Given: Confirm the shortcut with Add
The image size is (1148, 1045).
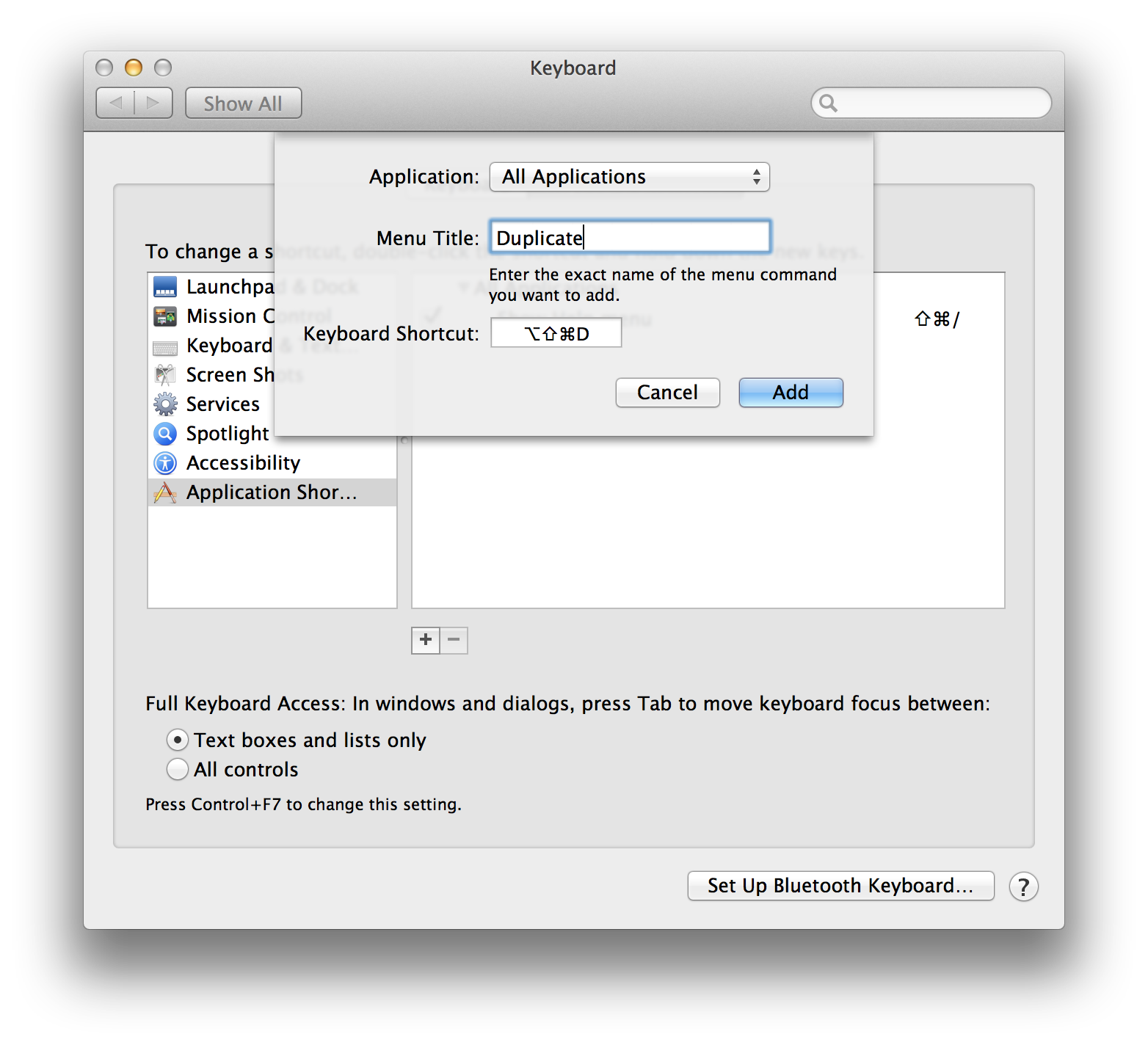Looking at the screenshot, I should tap(791, 393).
